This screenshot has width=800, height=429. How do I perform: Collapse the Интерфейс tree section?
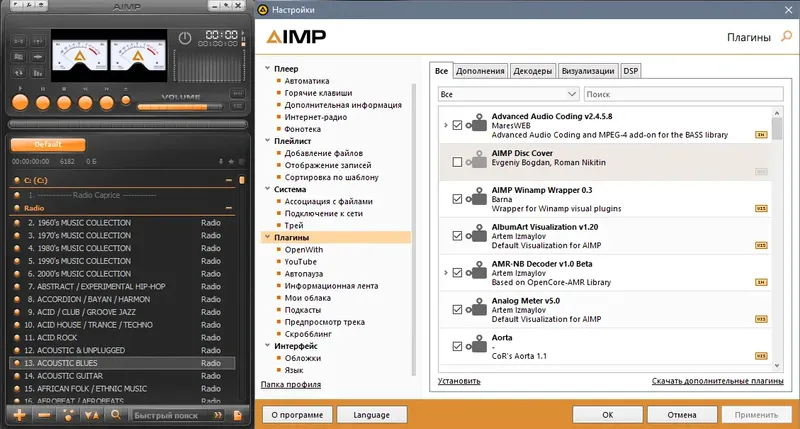click(x=267, y=345)
